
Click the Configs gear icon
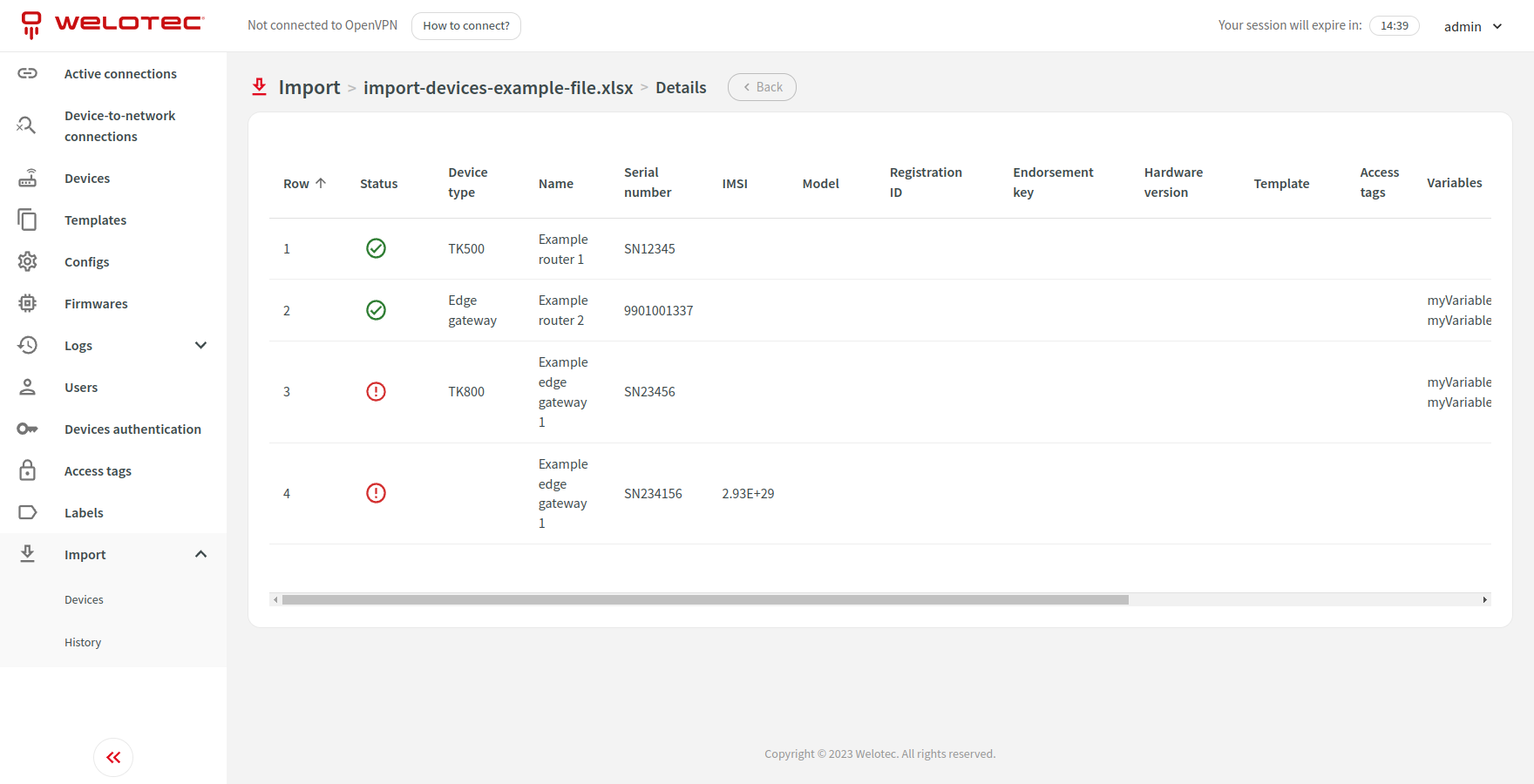click(x=28, y=261)
